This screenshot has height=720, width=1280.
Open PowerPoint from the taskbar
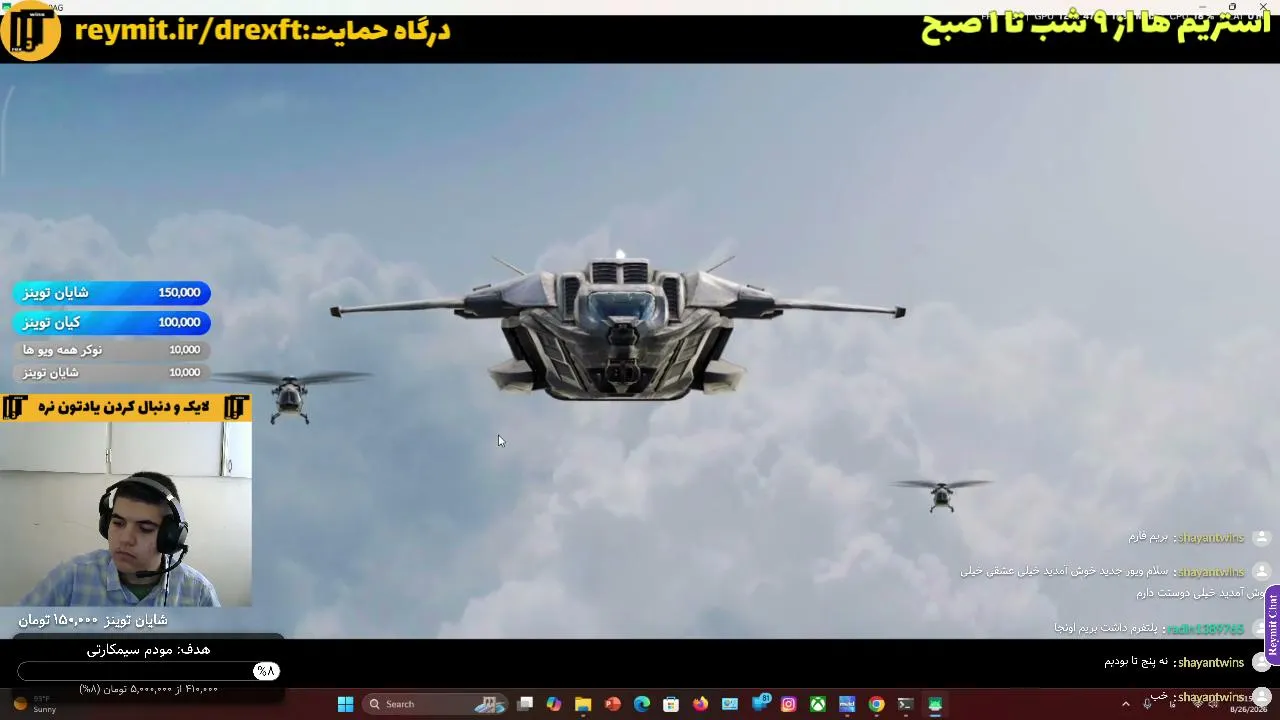pyautogui.click(x=612, y=704)
